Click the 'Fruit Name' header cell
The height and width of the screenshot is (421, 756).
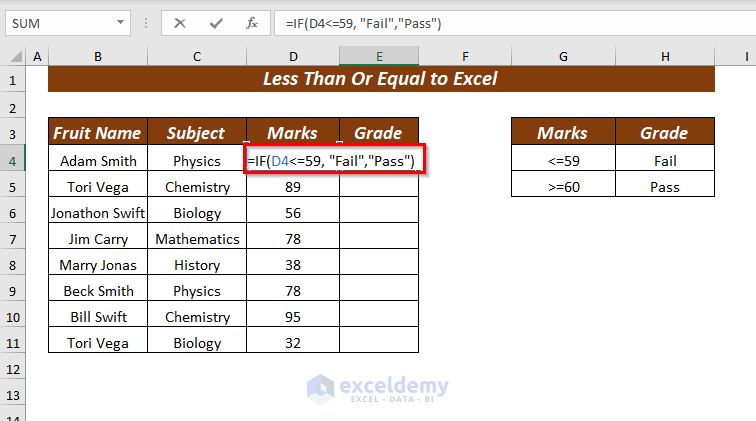point(98,132)
